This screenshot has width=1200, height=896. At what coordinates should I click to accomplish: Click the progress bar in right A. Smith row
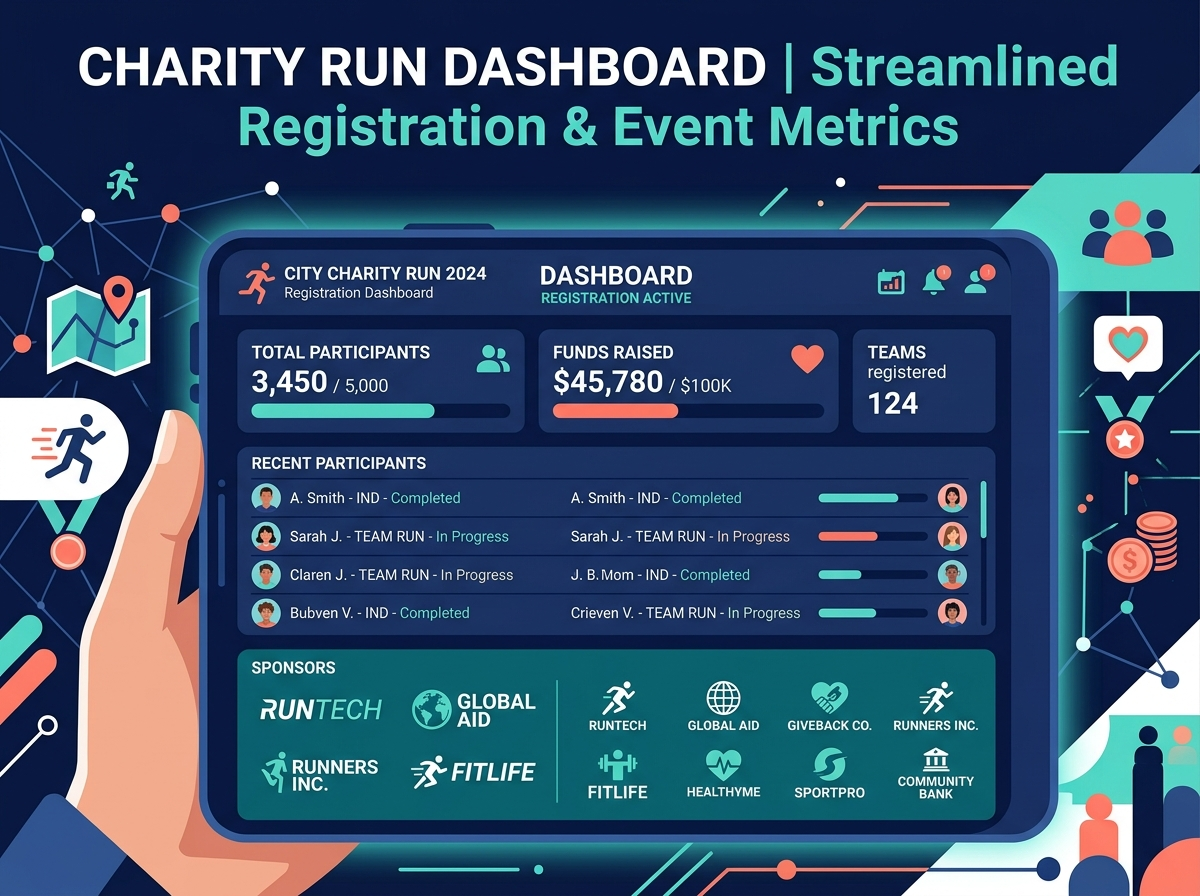click(x=872, y=498)
